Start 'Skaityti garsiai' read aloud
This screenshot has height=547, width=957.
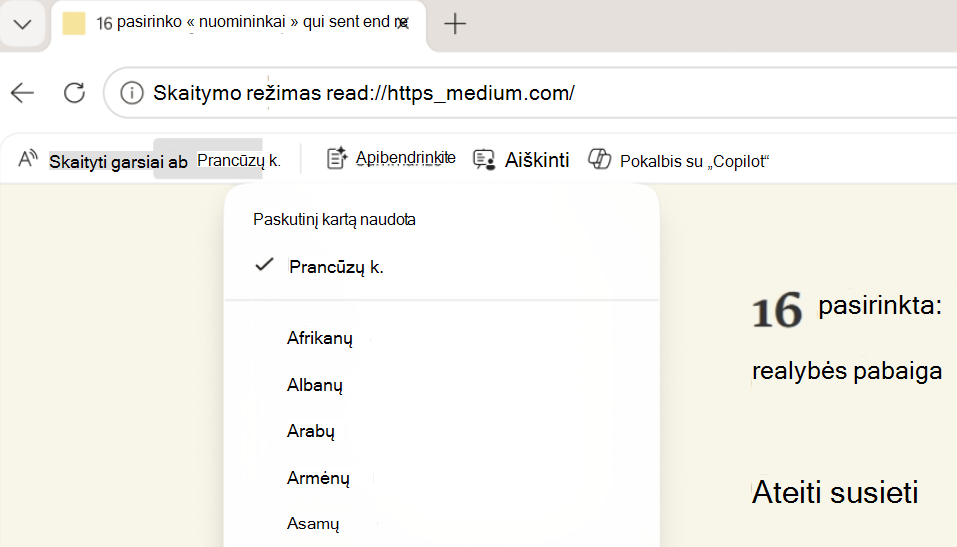[x=118, y=162]
